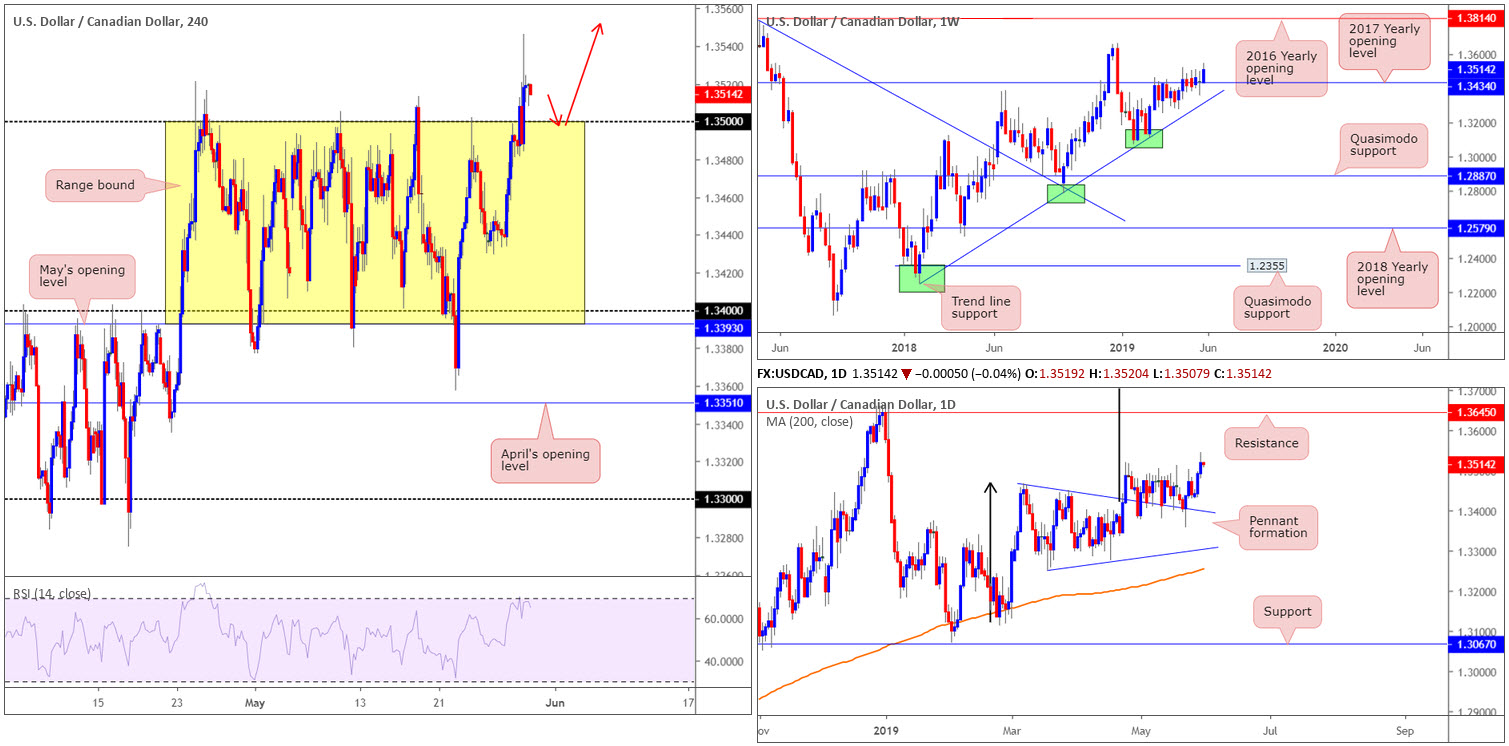The image size is (1509, 746).
Task: Click the 1.34340 price tag on weekly chart
Action: pyautogui.click(x=1476, y=86)
